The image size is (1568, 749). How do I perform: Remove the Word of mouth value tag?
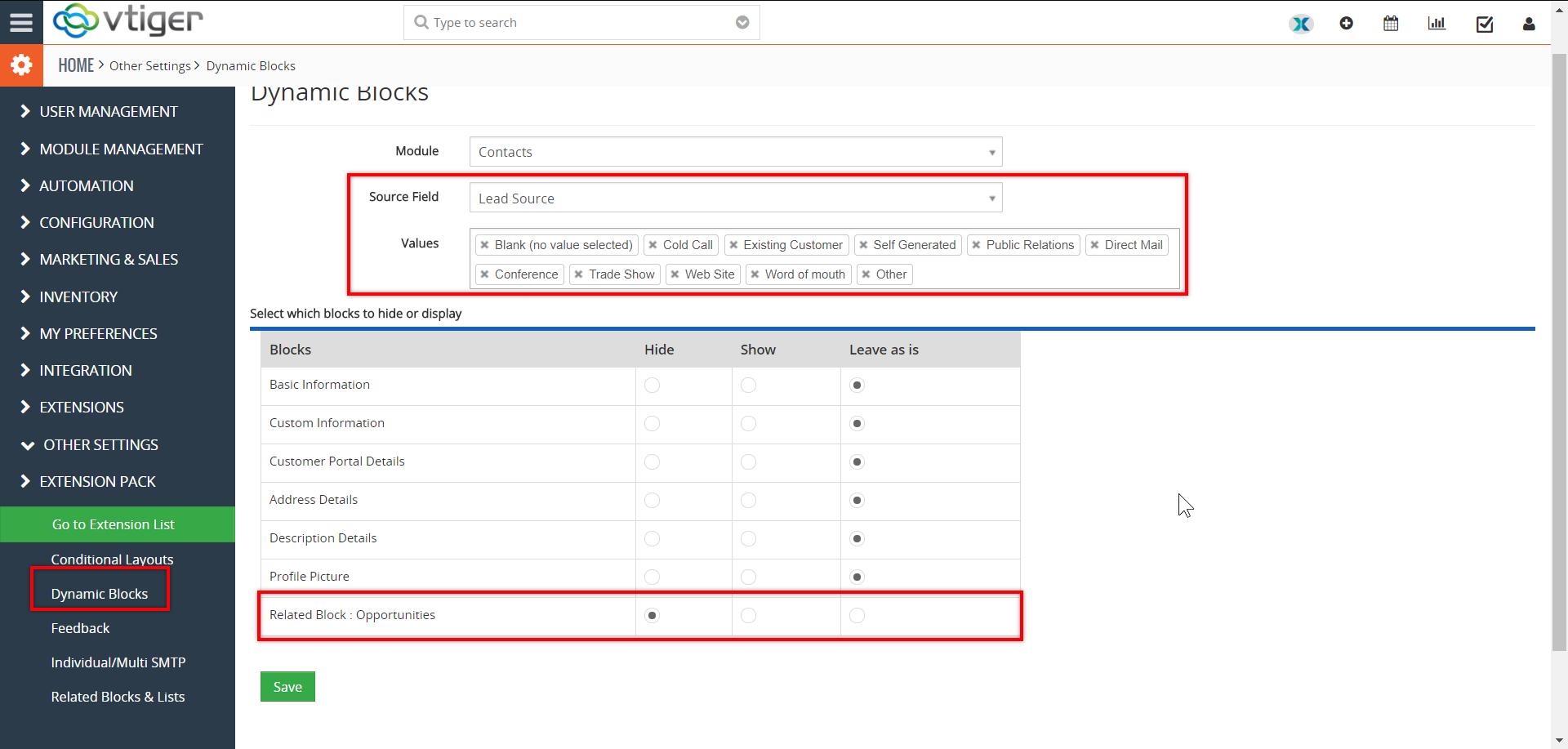pyautogui.click(x=755, y=274)
